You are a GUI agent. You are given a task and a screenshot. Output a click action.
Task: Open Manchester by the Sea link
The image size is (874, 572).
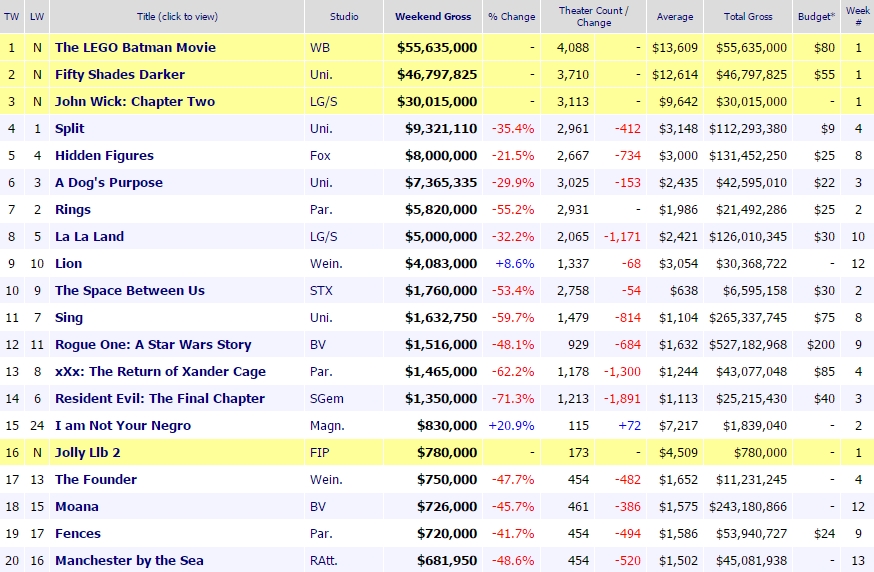click(129, 561)
